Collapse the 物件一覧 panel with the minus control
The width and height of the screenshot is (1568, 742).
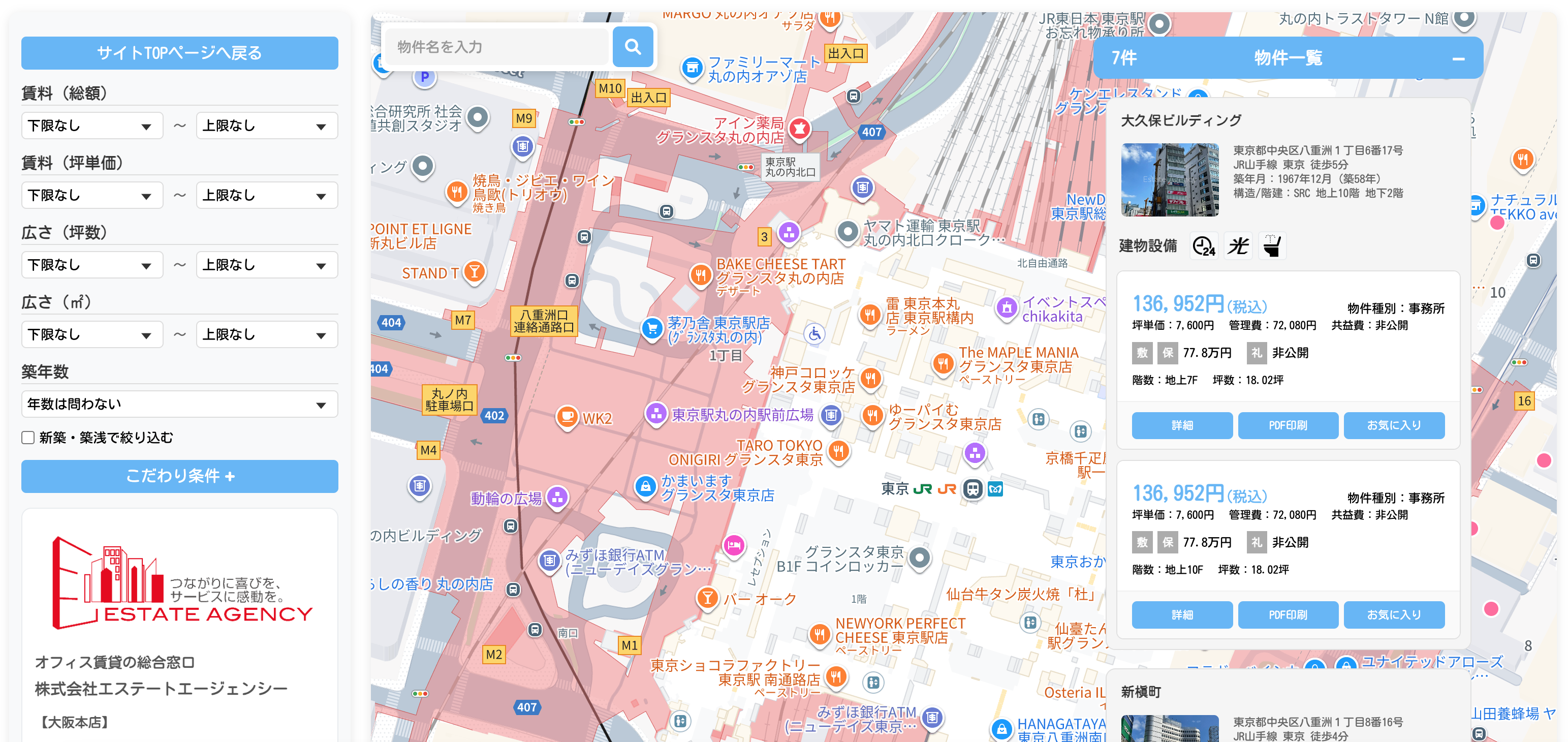1458,58
